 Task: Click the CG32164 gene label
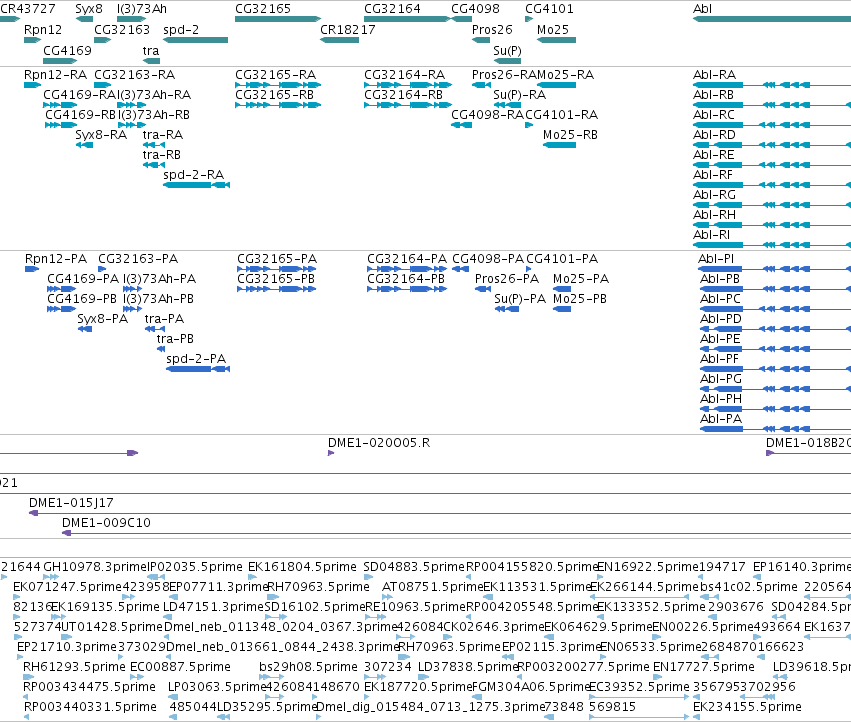point(392,9)
